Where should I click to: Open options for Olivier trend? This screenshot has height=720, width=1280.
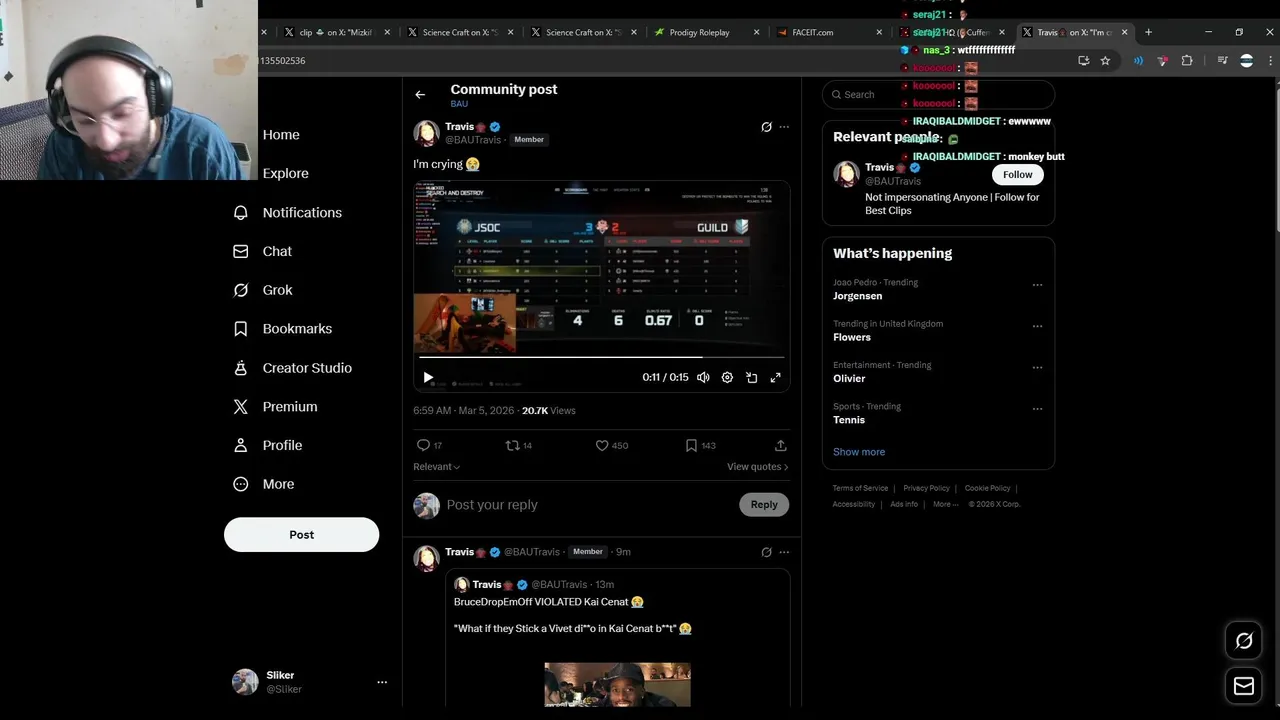pos(1037,368)
